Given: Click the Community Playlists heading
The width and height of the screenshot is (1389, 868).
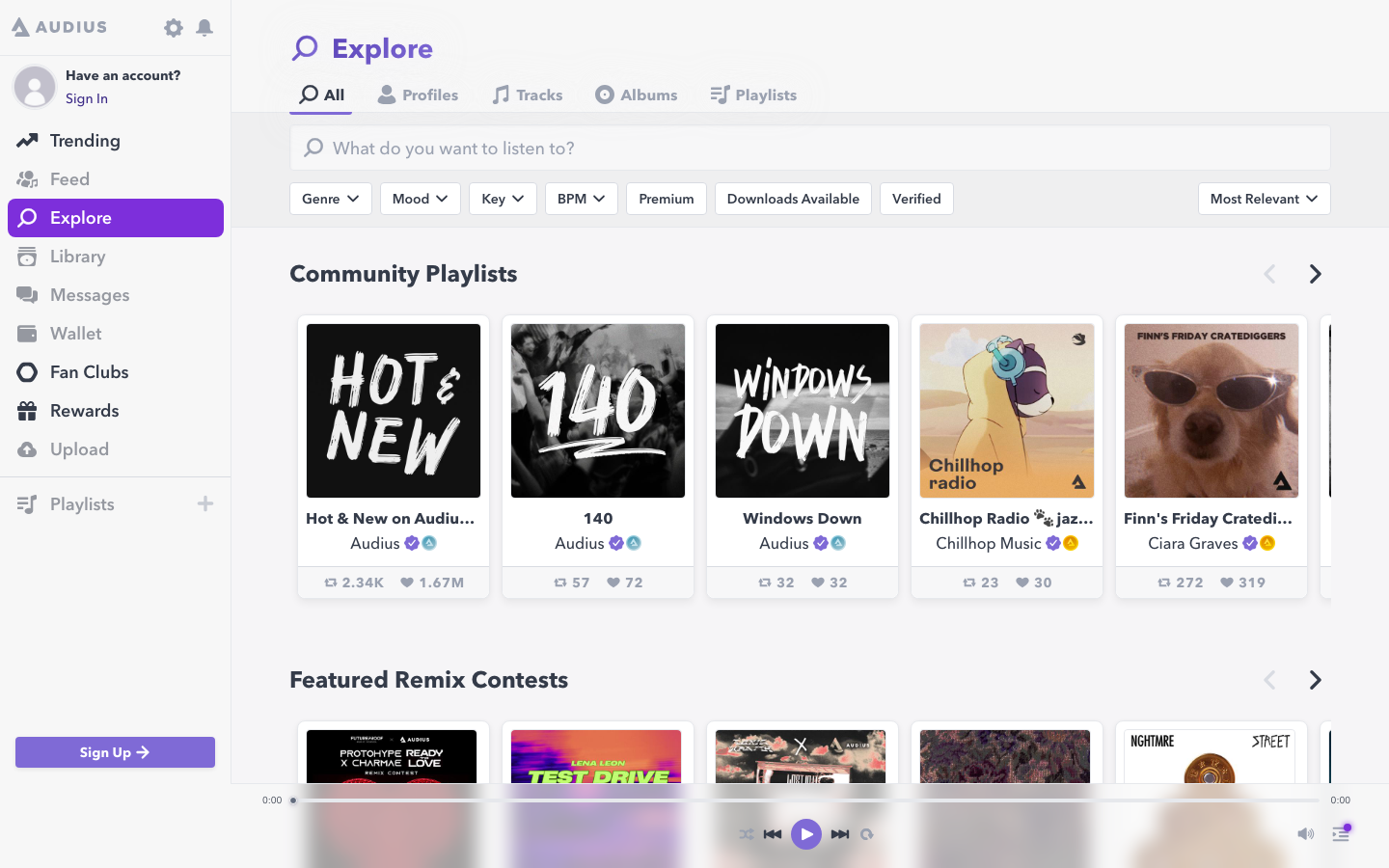Looking at the screenshot, I should 403,274.
